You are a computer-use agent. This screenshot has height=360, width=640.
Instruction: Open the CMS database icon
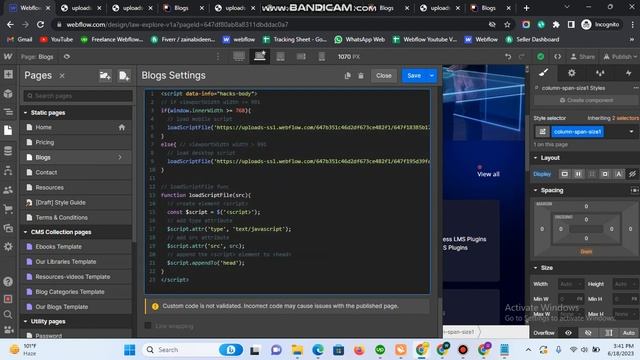(x=8, y=151)
